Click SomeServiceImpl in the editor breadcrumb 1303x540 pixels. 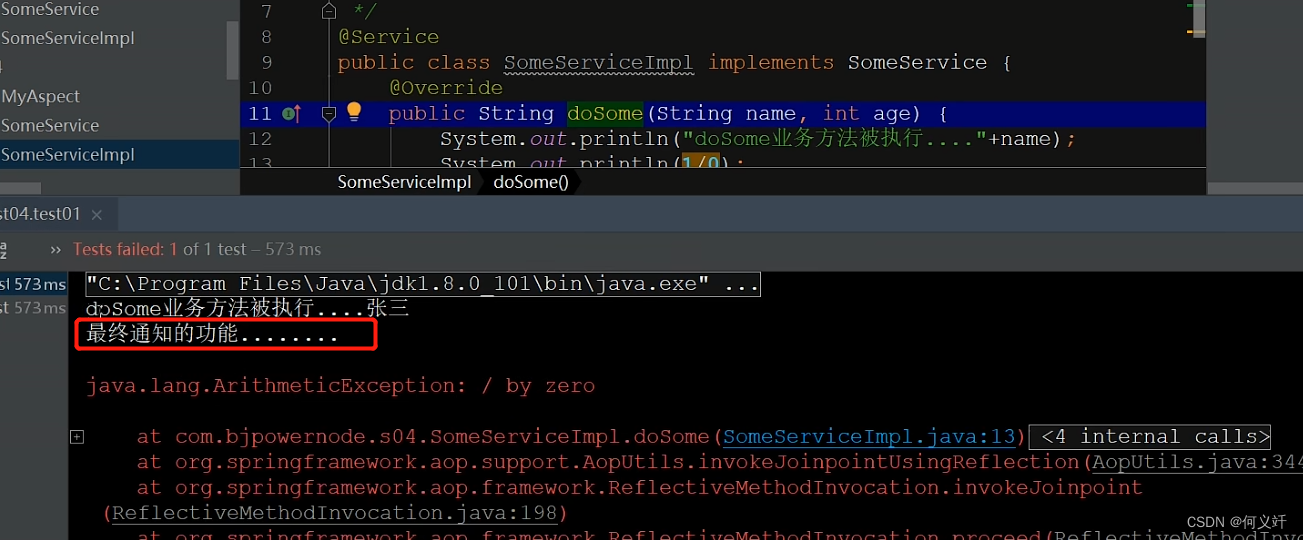tap(404, 182)
